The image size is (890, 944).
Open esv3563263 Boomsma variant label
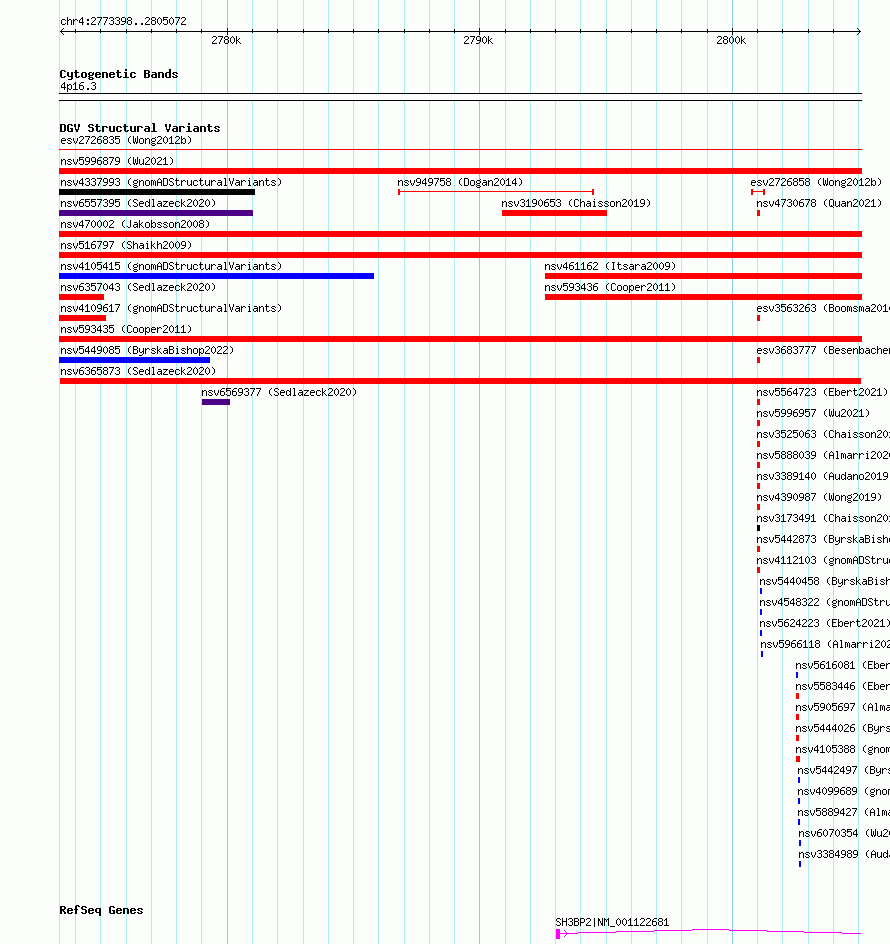pos(823,309)
